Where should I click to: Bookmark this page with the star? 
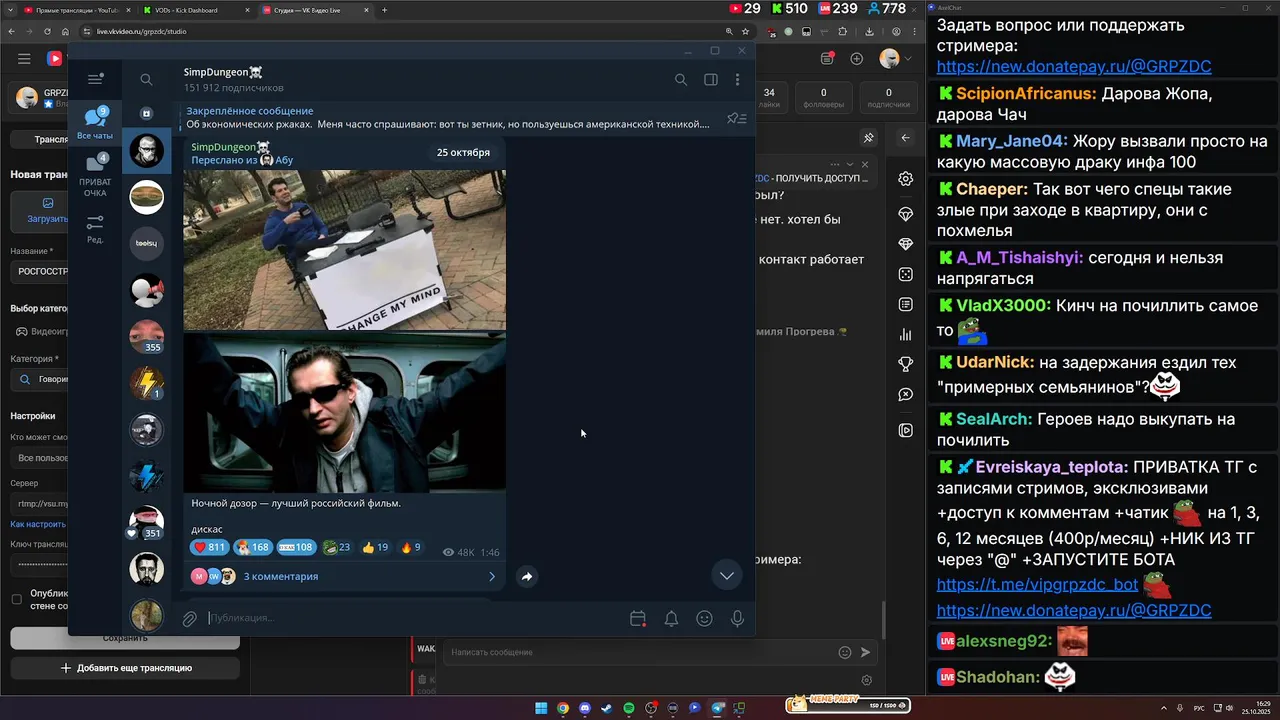click(x=745, y=31)
